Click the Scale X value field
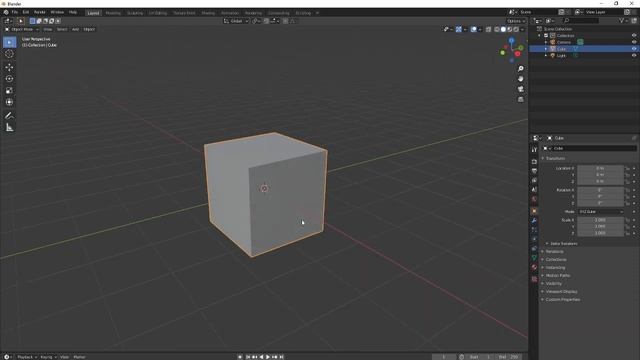 (x=600, y=220)
